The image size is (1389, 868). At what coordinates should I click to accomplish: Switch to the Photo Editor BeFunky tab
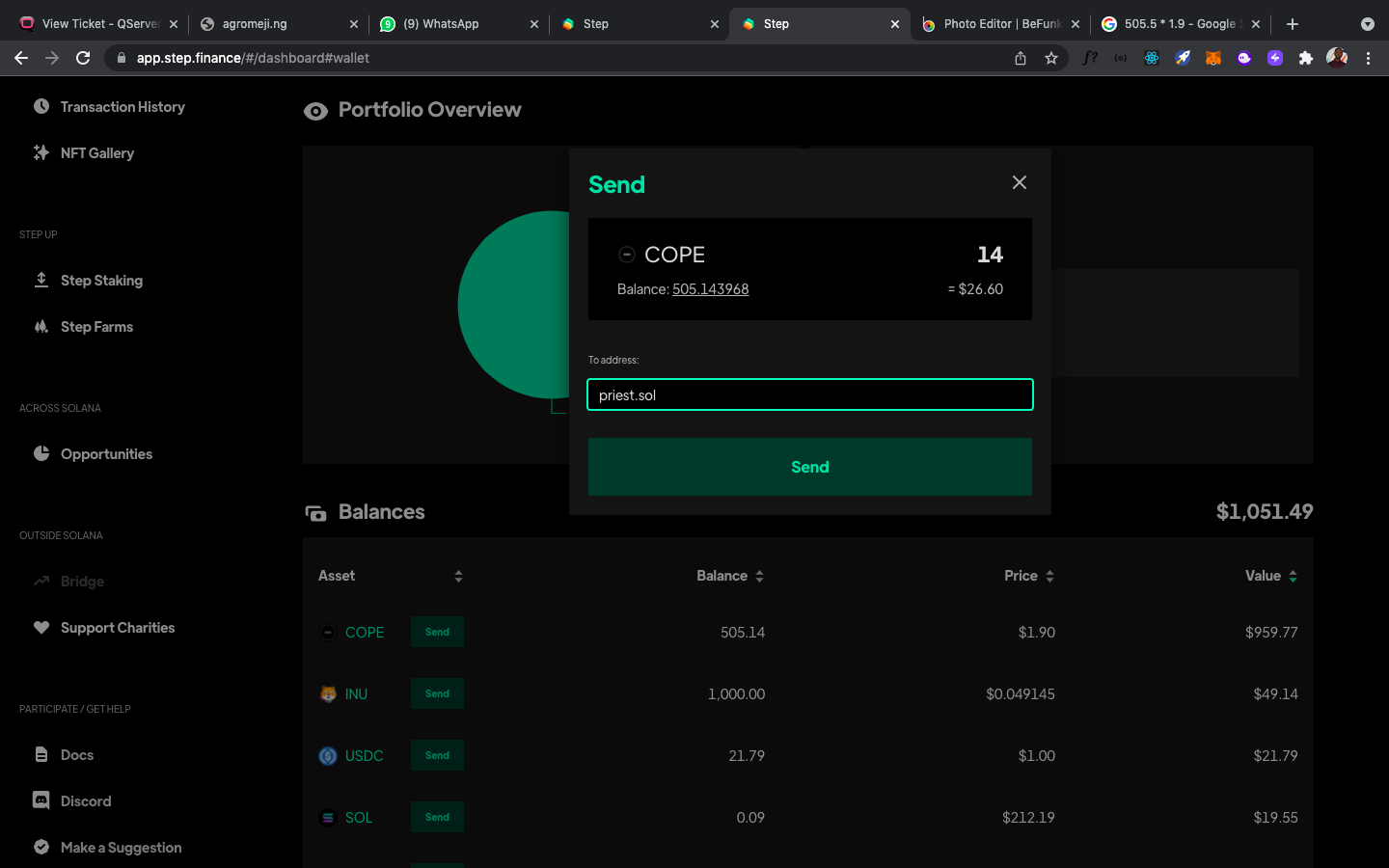1000,24
